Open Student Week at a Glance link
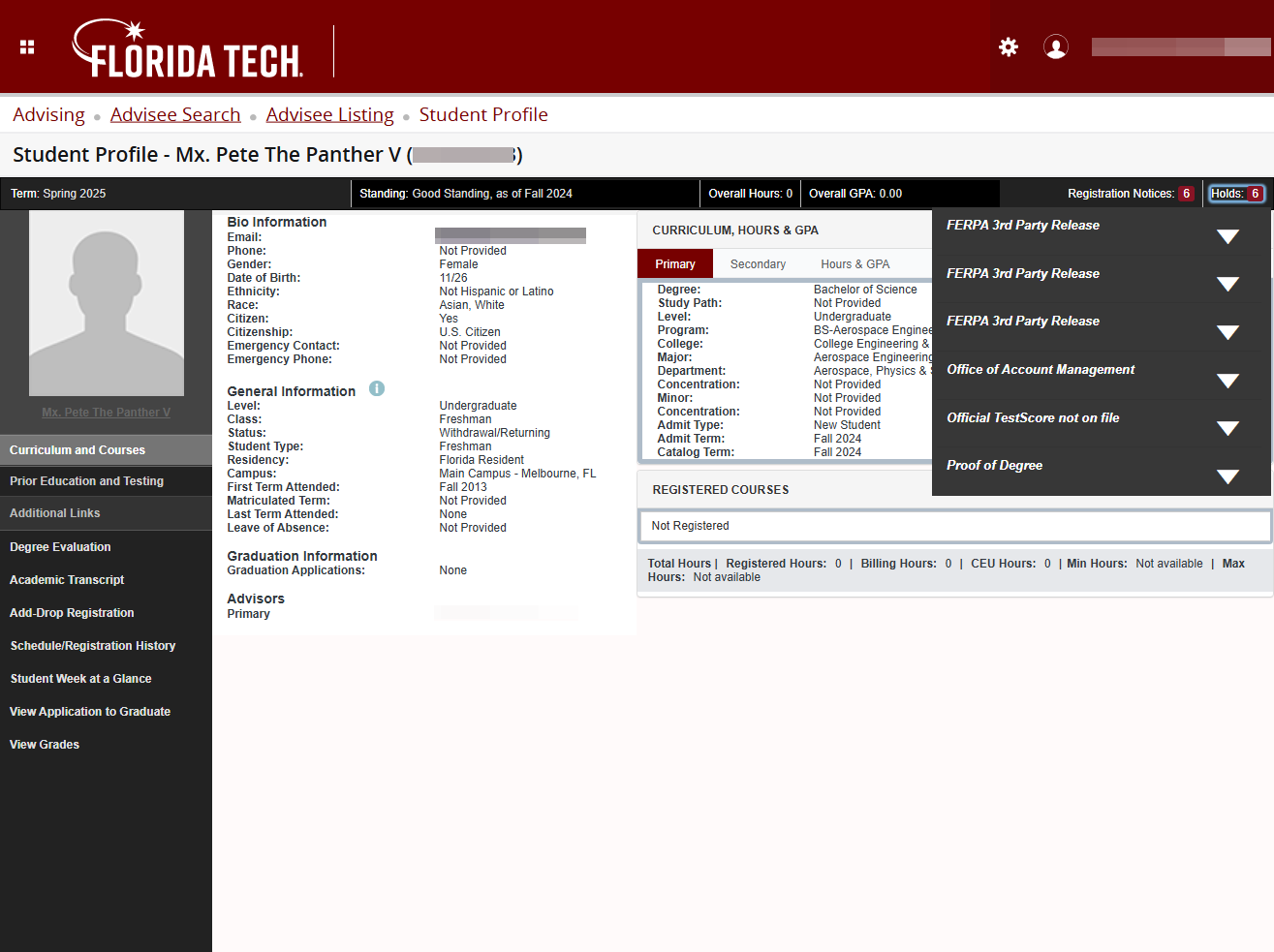Screen dimensions: 1274x952 point(80,679)
